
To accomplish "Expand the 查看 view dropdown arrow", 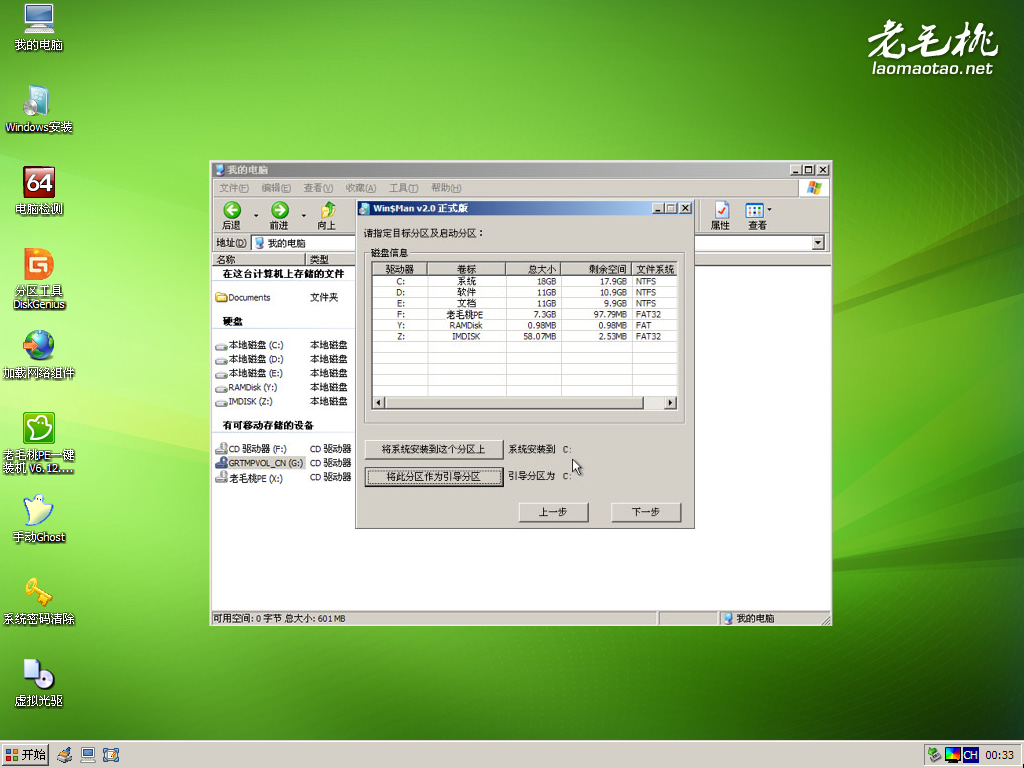I will tap(769, 210).
